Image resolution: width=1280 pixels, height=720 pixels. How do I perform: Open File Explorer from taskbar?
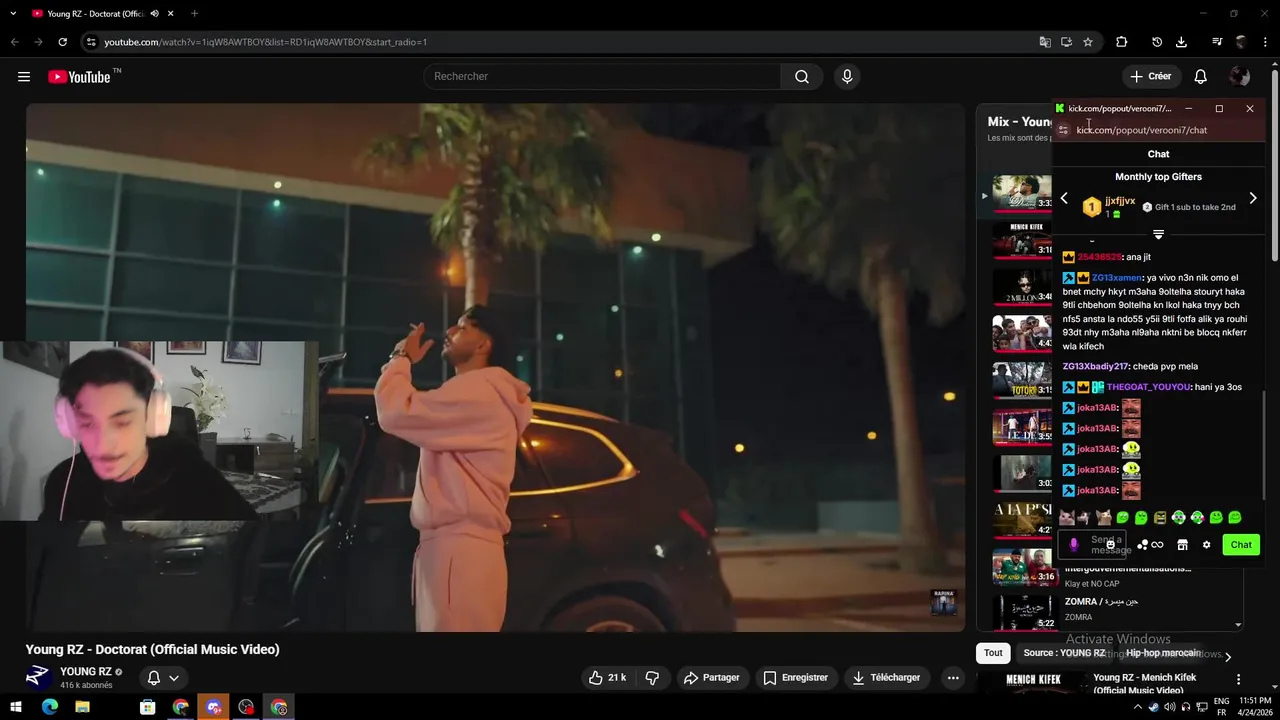pyautogui.click(x=83, y=707)
